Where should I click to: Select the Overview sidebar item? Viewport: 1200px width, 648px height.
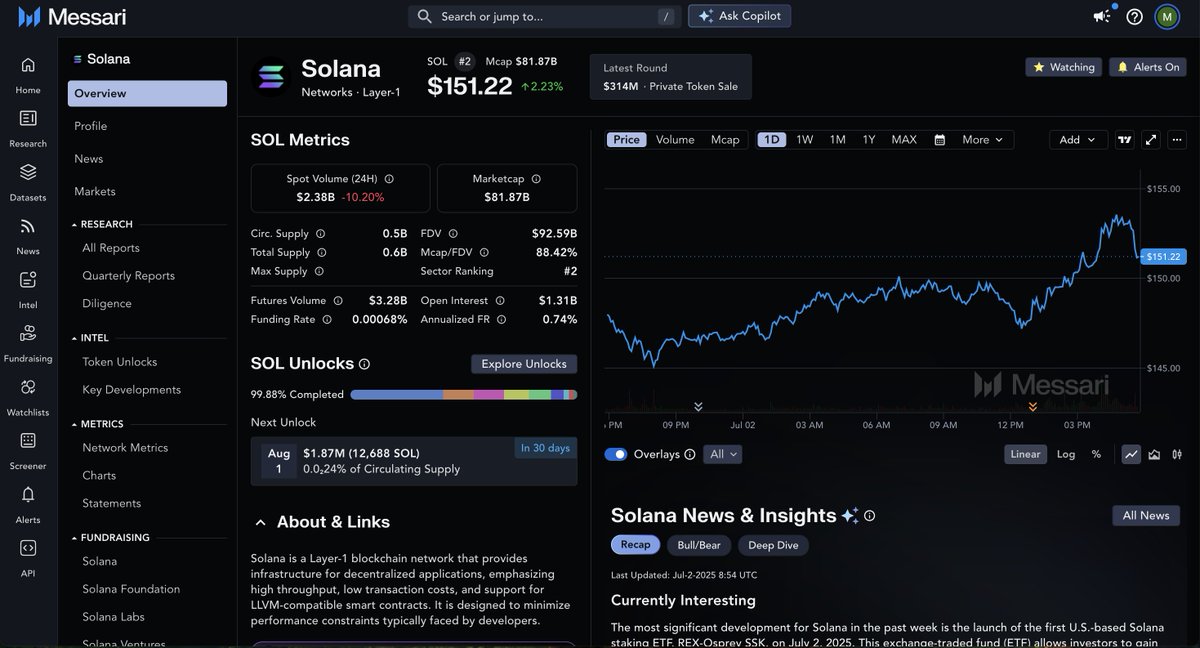pyautogui.click(x=147, y=93)
